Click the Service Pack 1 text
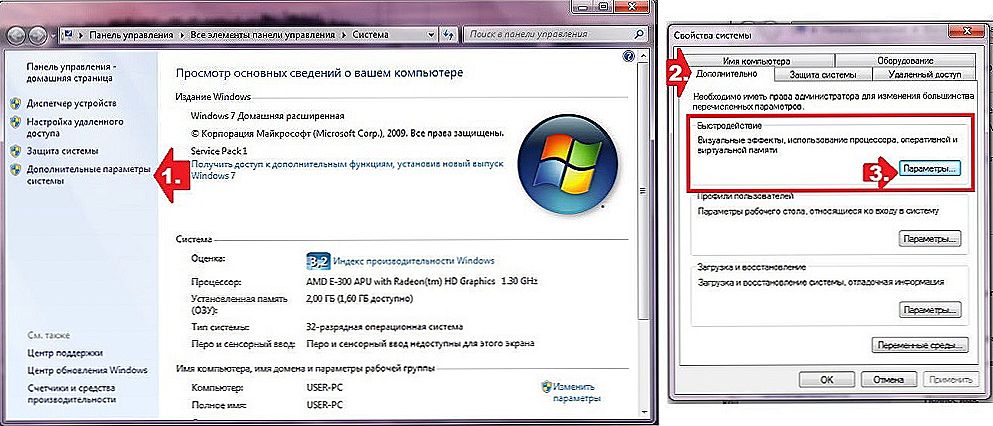The height and width of the screenshot is (426, 993). (219, 151)
